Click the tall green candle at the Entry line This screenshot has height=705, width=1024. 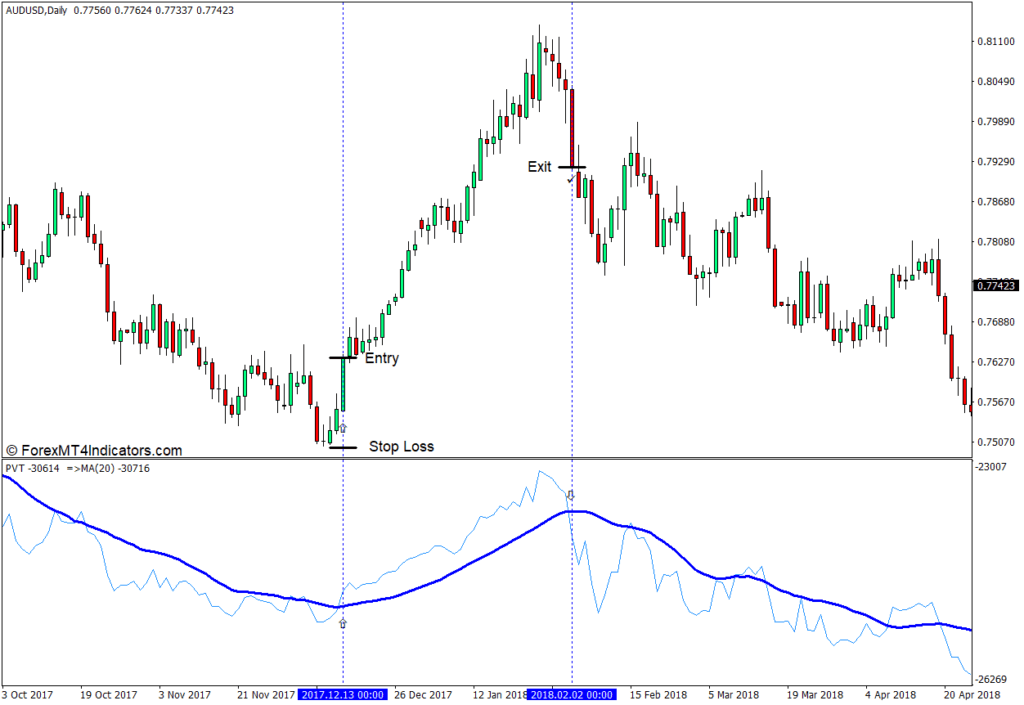click(343, 385)
